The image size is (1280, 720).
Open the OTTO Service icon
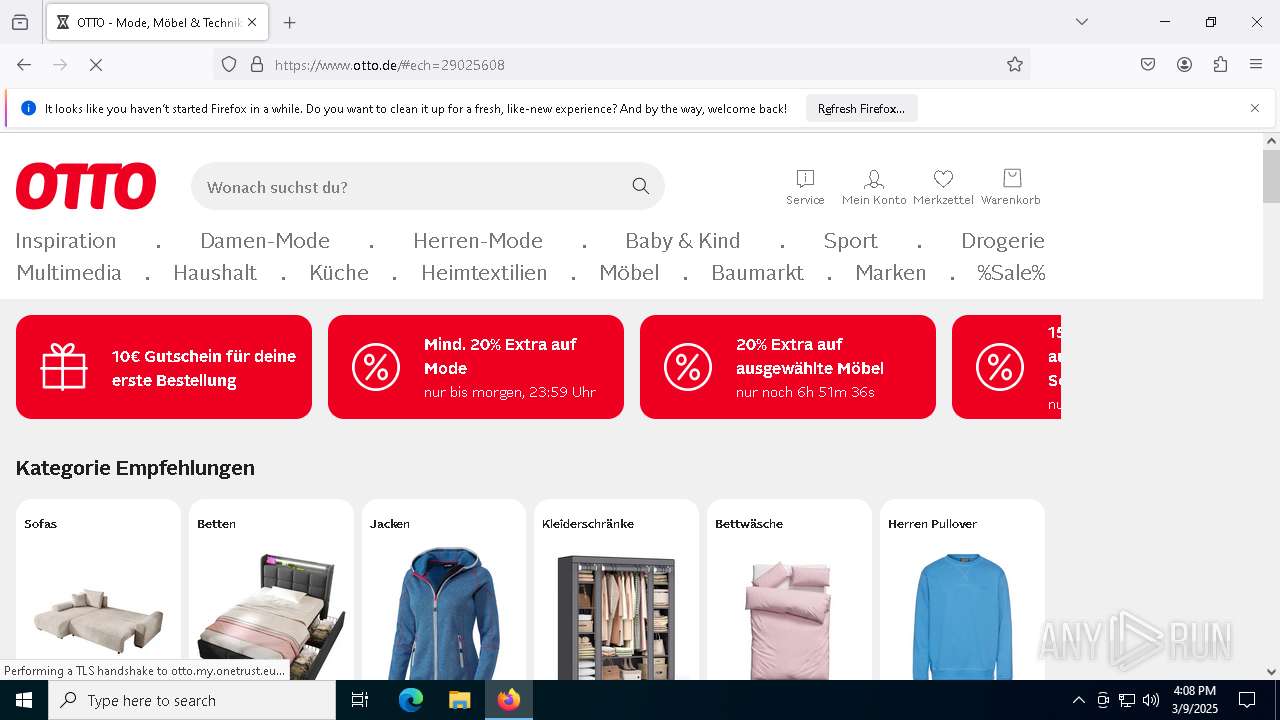(805, 187)
